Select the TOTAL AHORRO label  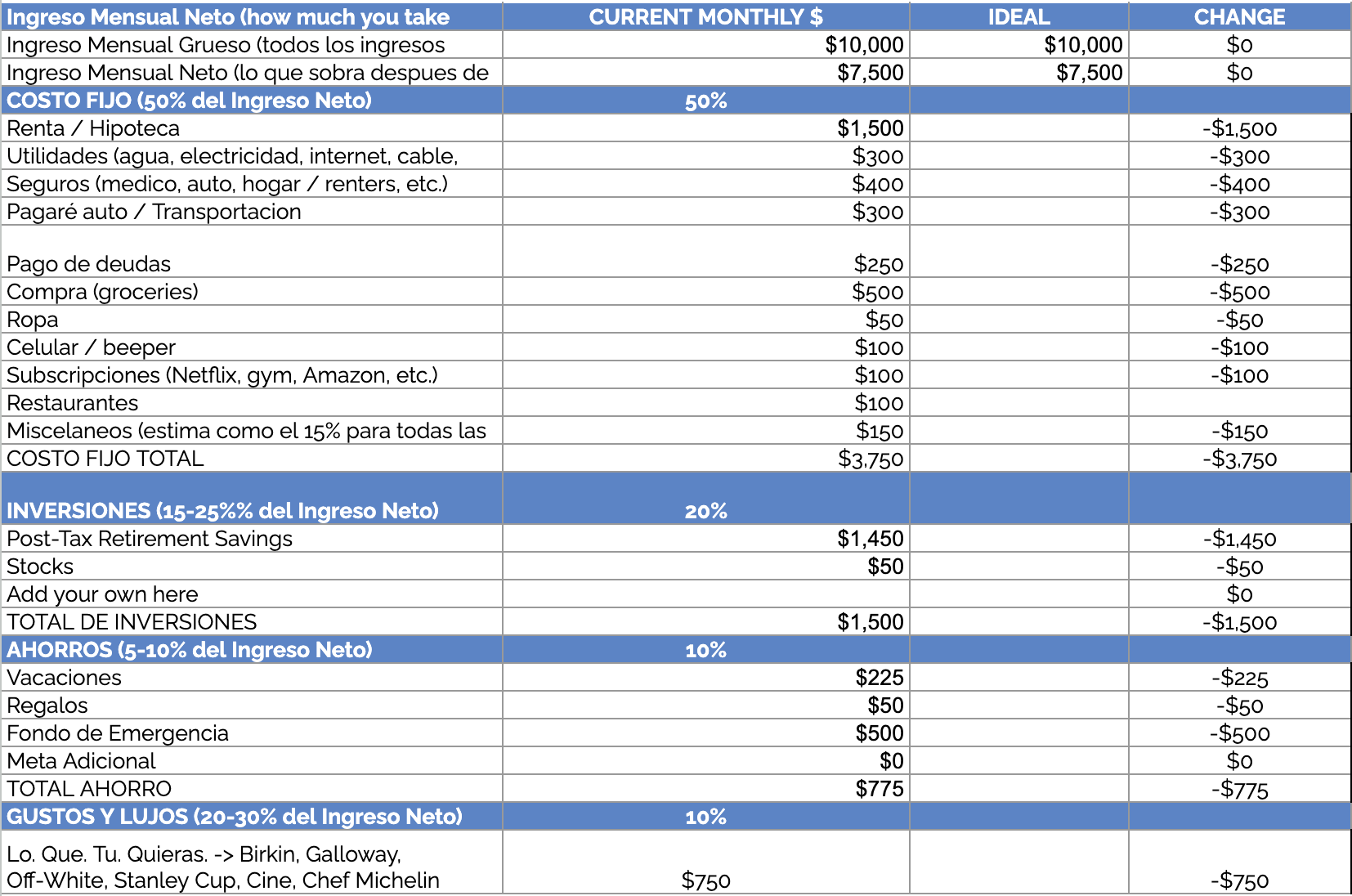[88, 789]
